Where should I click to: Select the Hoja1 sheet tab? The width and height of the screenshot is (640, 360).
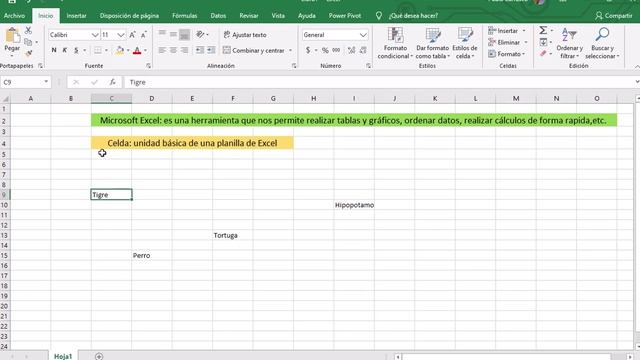63,356
